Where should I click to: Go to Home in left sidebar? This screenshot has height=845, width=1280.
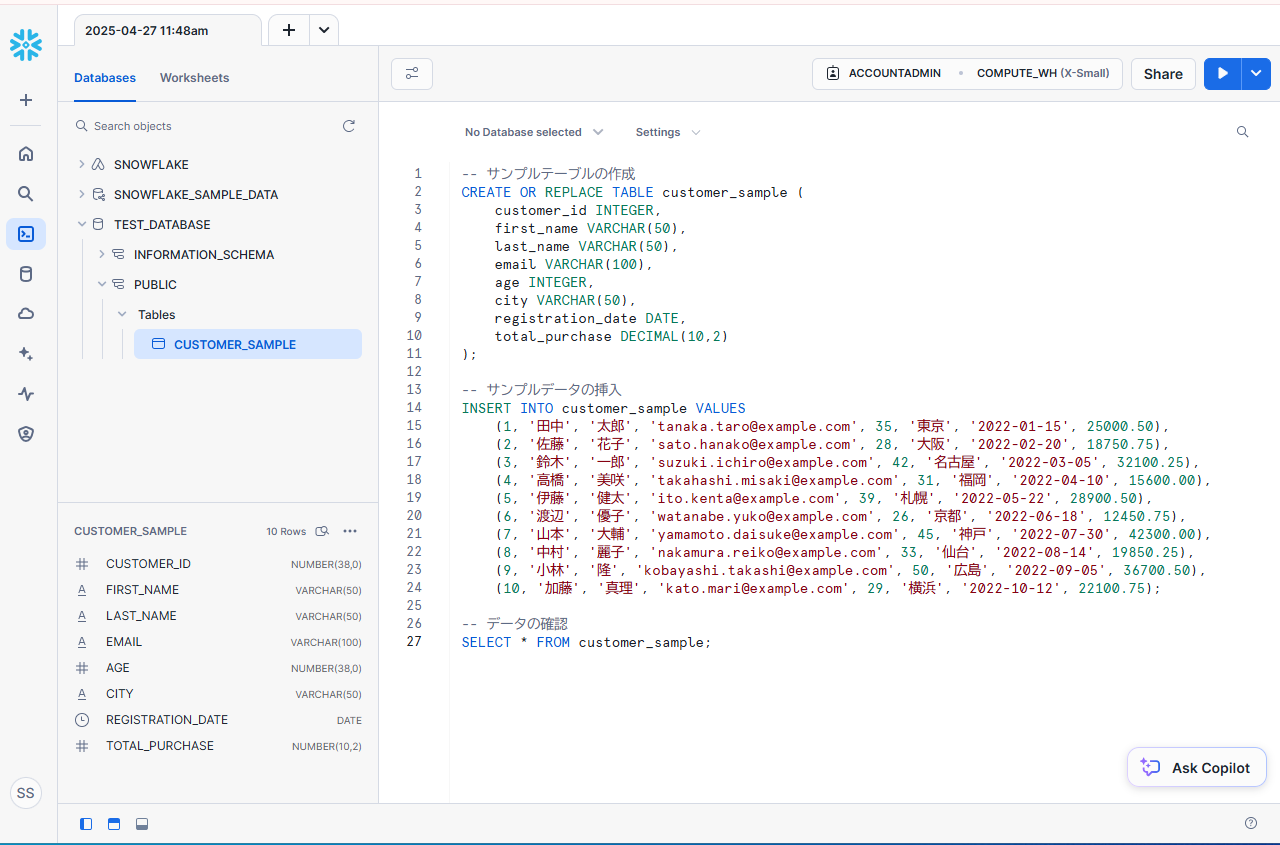tap(26, 154)
